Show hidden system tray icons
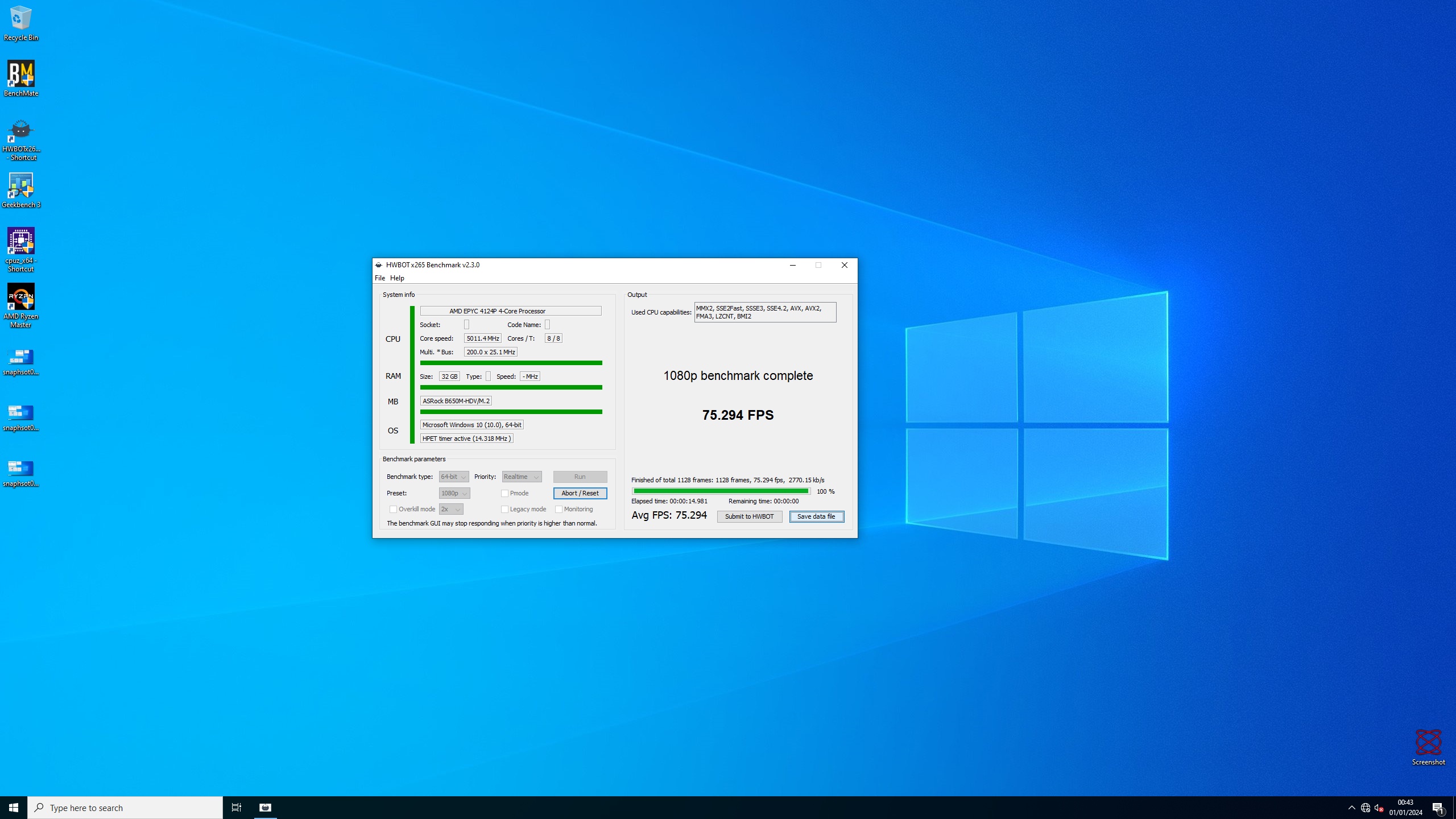Image resolution: width=1456 pixels, height=819 pixels. (1351, 808)
